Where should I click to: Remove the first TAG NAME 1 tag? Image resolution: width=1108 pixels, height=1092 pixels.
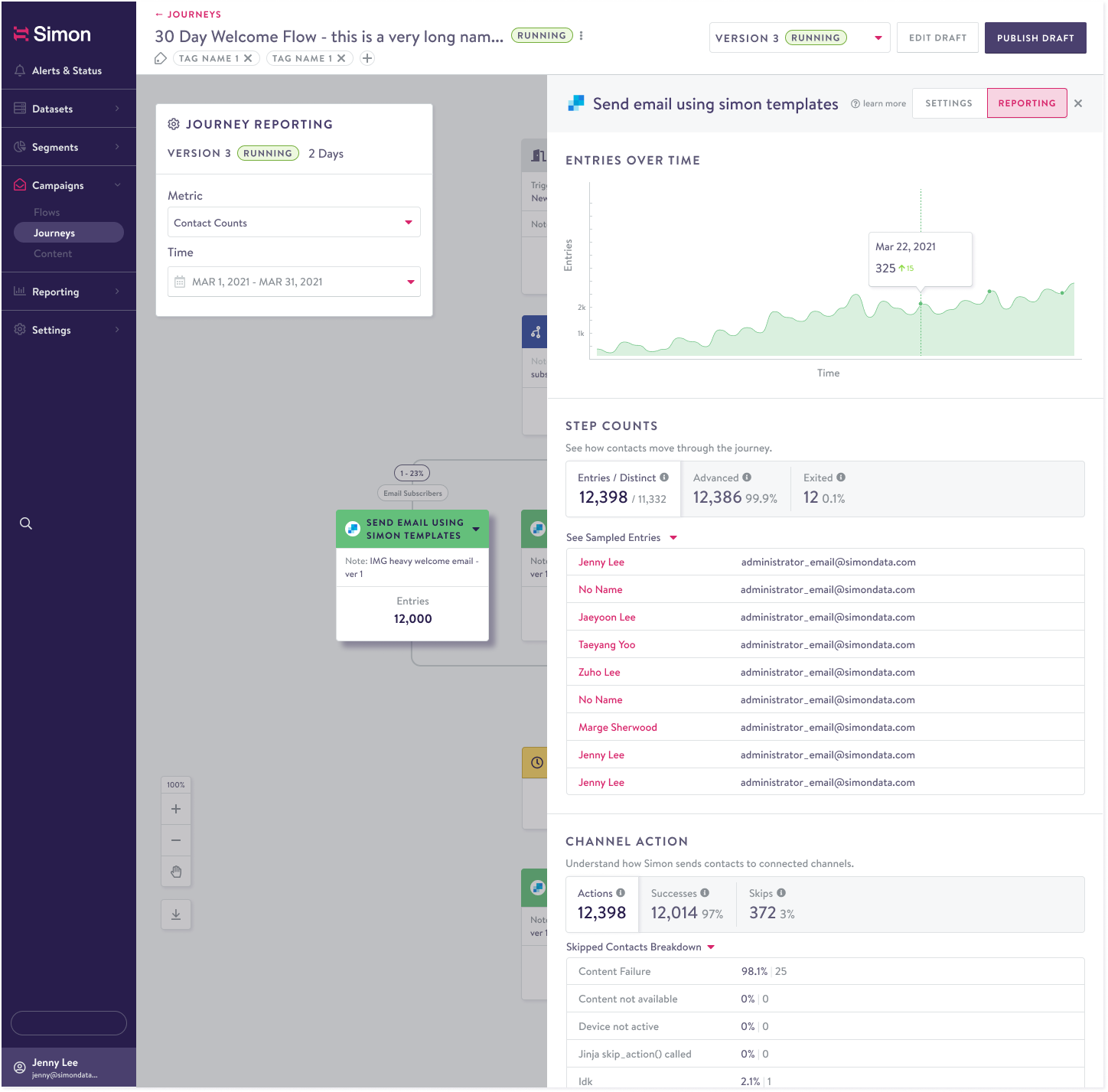point(248,58)
